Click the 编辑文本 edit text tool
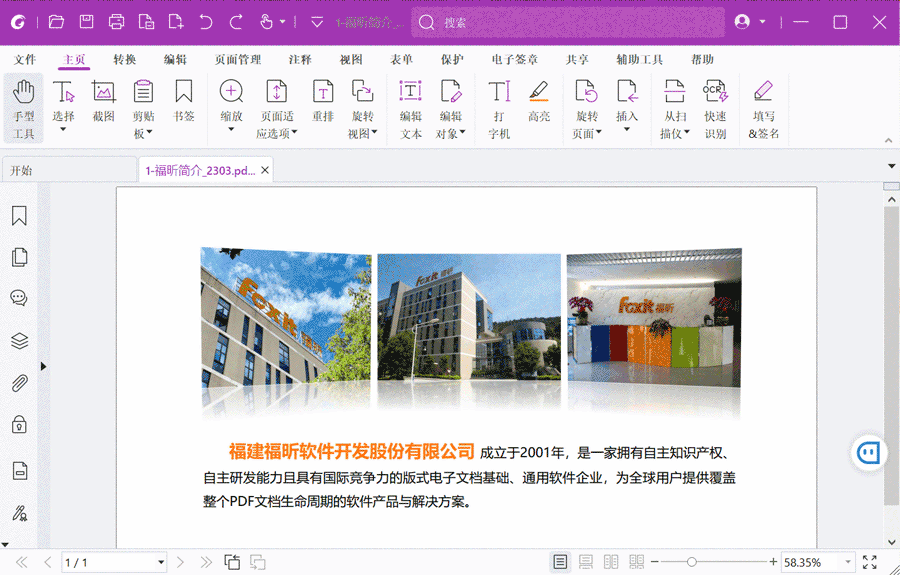Image resolution: width=900 pixels, height=575 pixels. click(x=410, y=109)
